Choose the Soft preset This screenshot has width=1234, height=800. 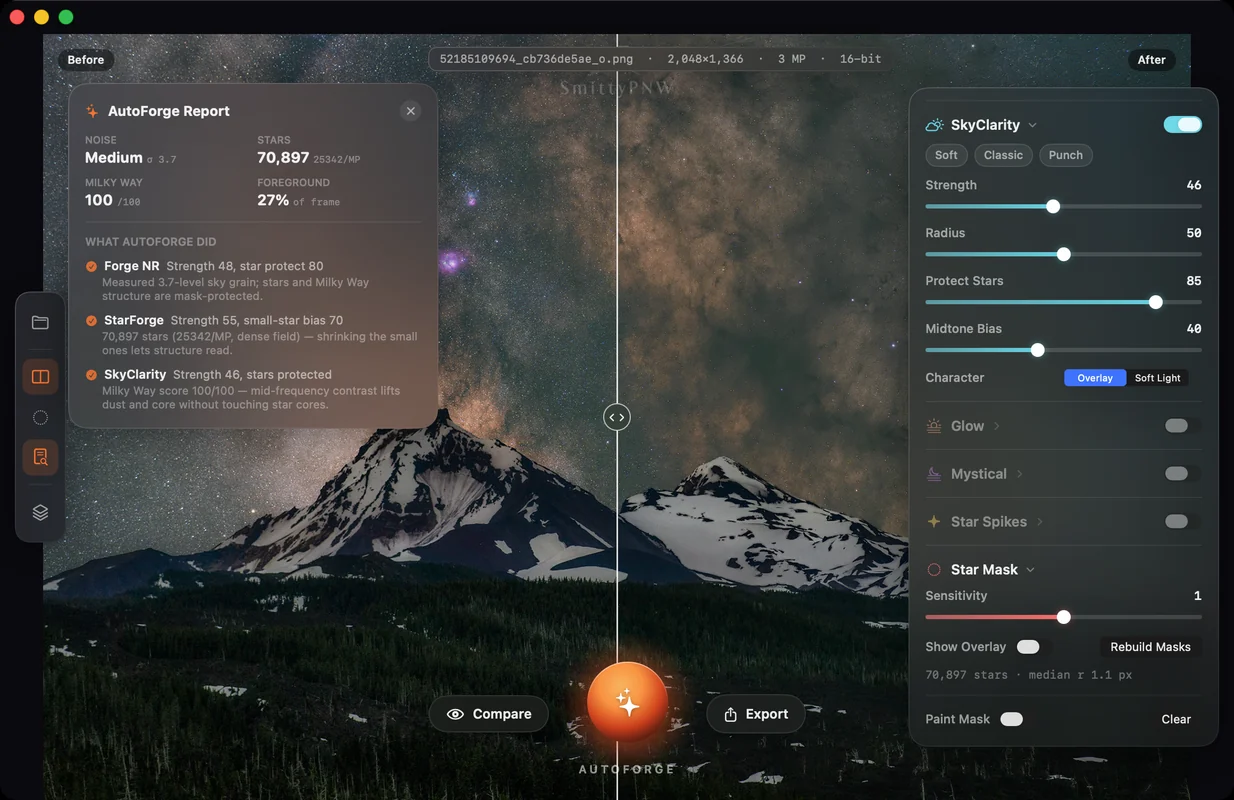click(x=947, y=155)
